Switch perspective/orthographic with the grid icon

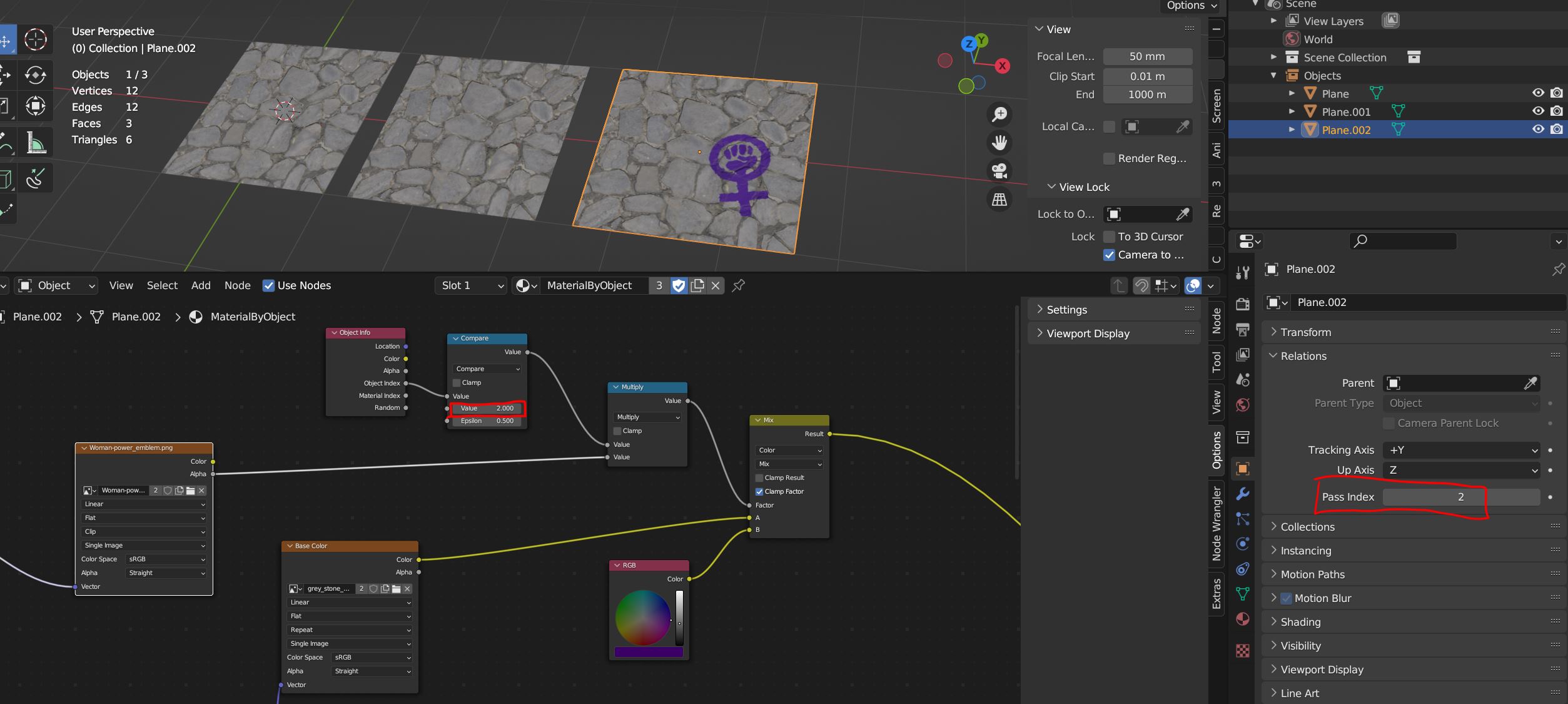click(999, 200)
